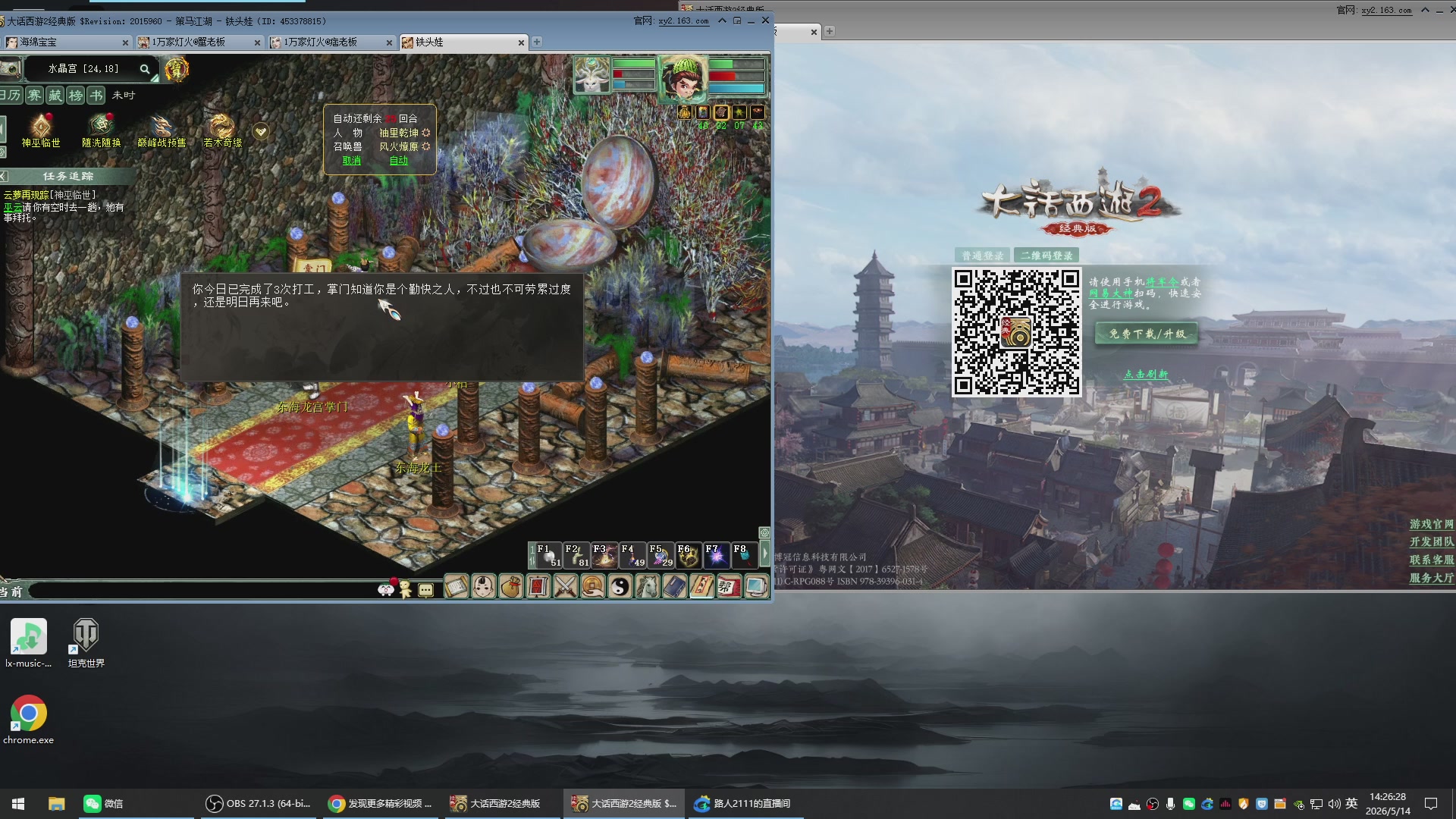Open the 书 book menu button
1456x819 pixels.
96,96
